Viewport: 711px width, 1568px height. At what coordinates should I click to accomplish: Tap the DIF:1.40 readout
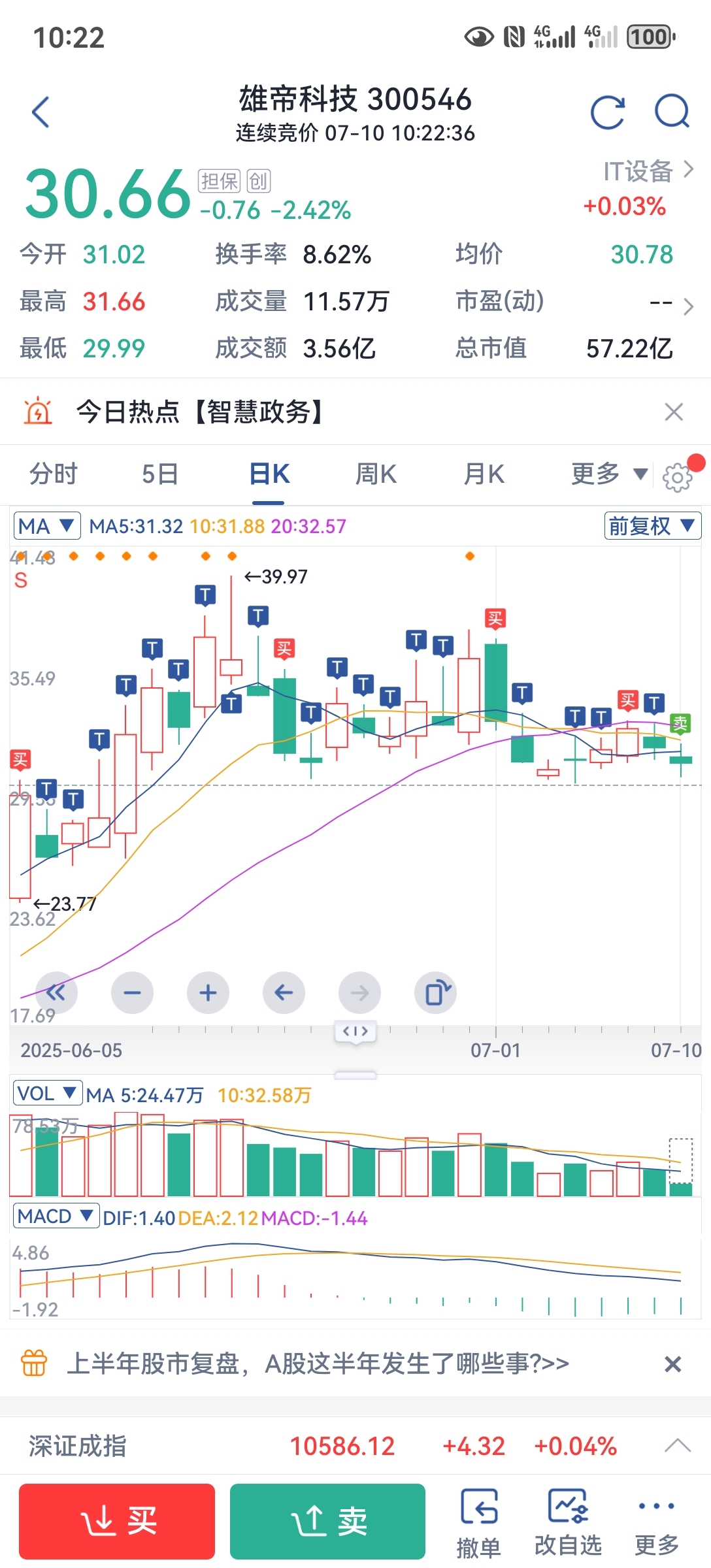pos(139,1218)
